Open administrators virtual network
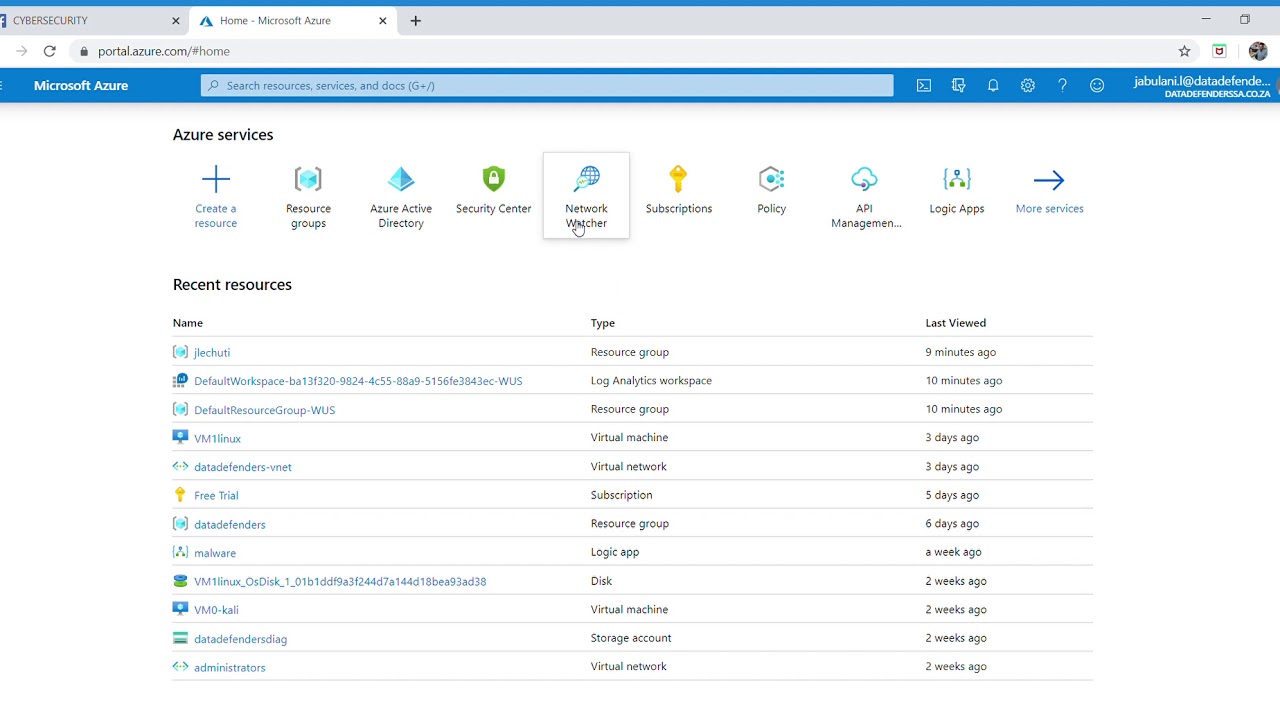1280x720 pixels. [230, 668]
